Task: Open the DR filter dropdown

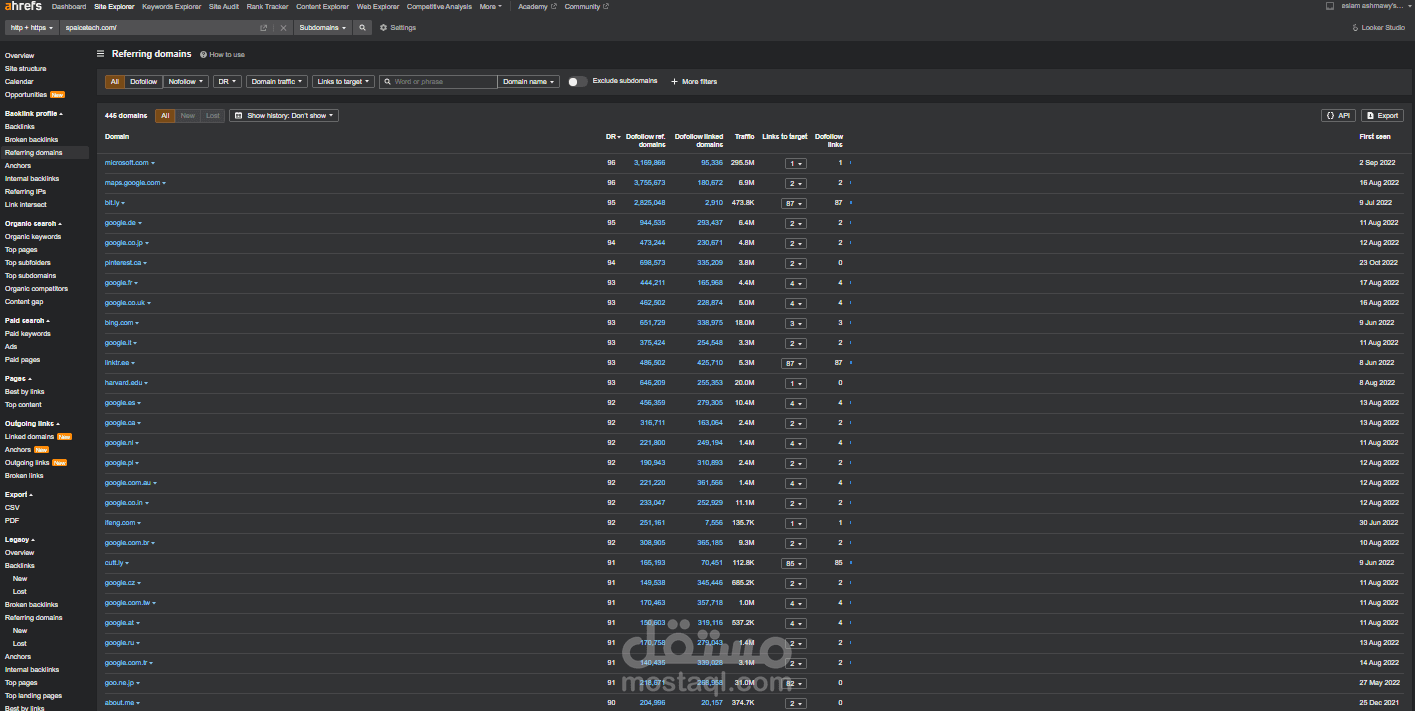Action: [228, 82]
